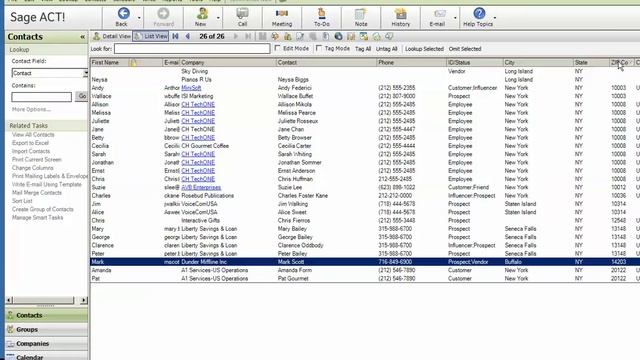Image resolution: width=640 pixels, height=360 pixels.
Task: Sort by the ID/Status column header
Action: (459, 62)
